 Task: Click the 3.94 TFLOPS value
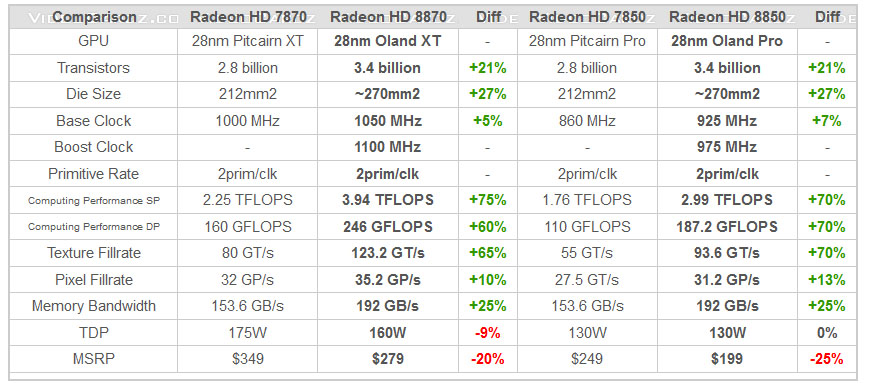tap(387, 200)
